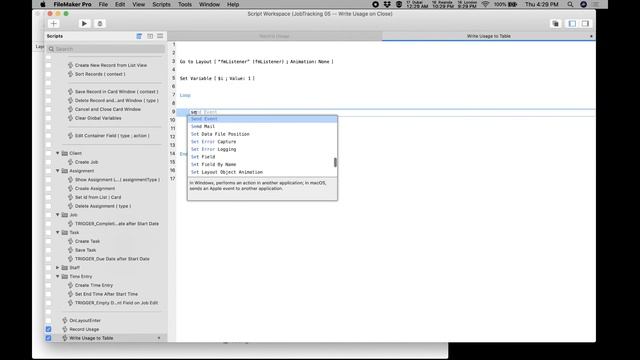The height and width of the screenshot is (360, 640).
Task: Open the FileMaker Pro menu
Action: [72, 4]
